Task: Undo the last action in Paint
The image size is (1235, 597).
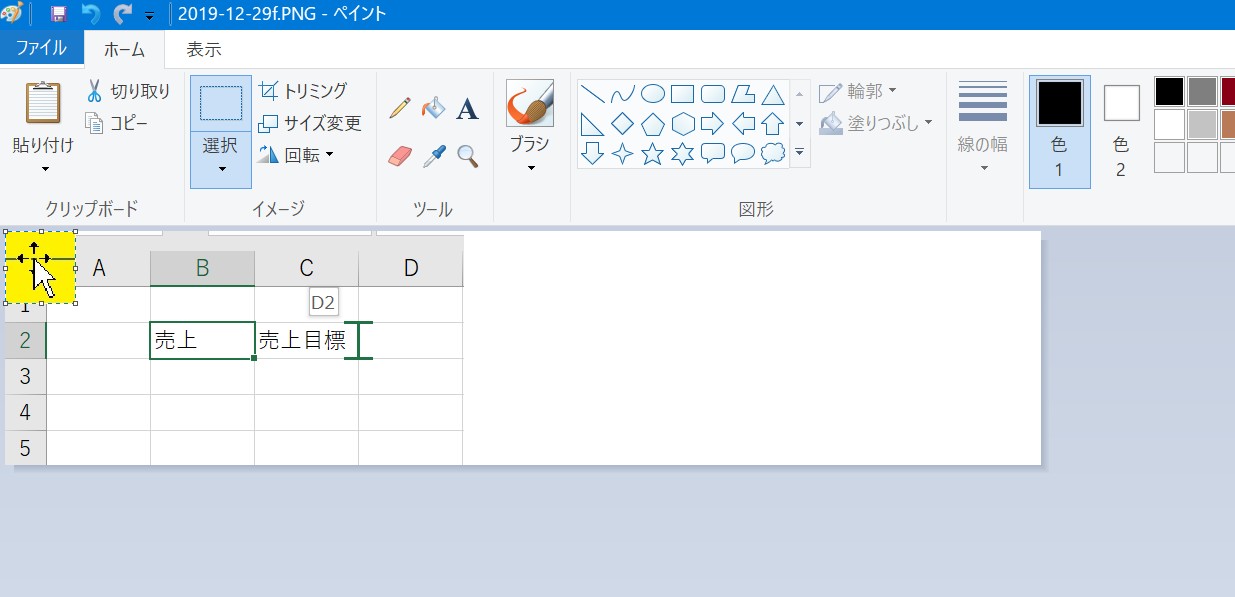Action: point(90,14)
